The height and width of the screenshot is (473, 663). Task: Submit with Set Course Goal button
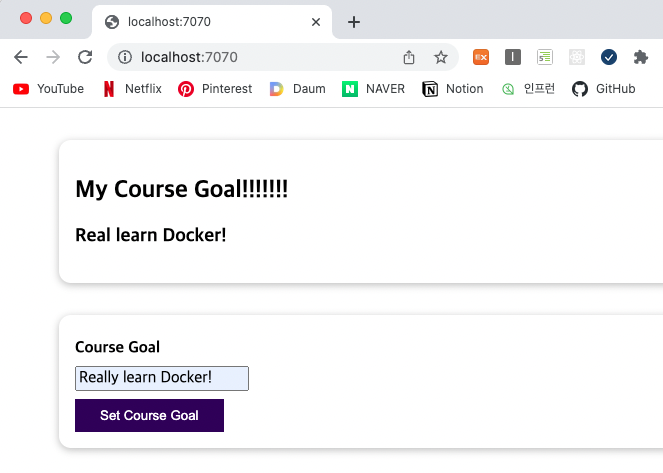point(149,416)
